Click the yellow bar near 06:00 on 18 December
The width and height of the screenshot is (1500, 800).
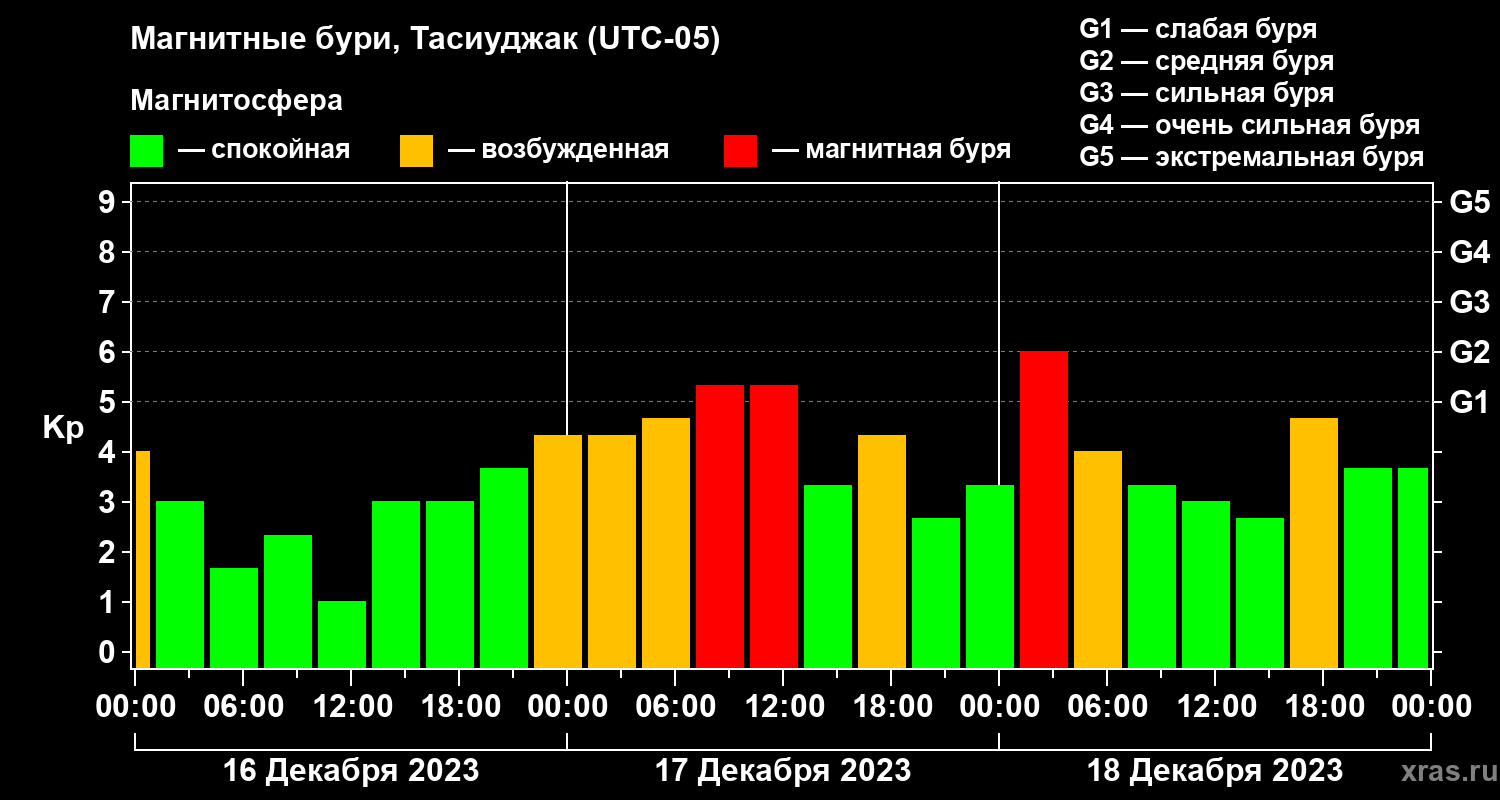[1098, 560]
